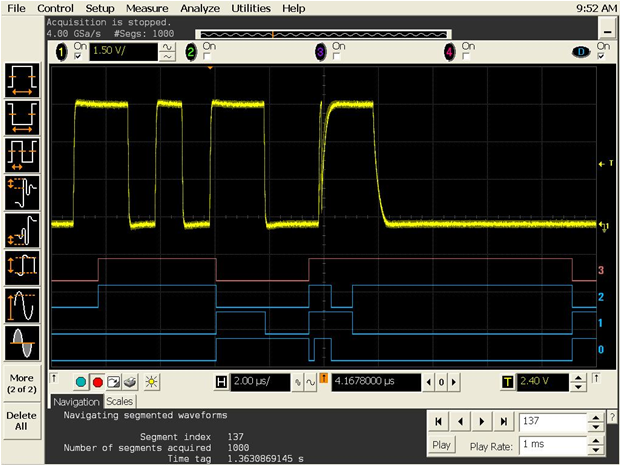
Task: Select the sine wave peak voltage measurement icon
Action: pos(22,305)
